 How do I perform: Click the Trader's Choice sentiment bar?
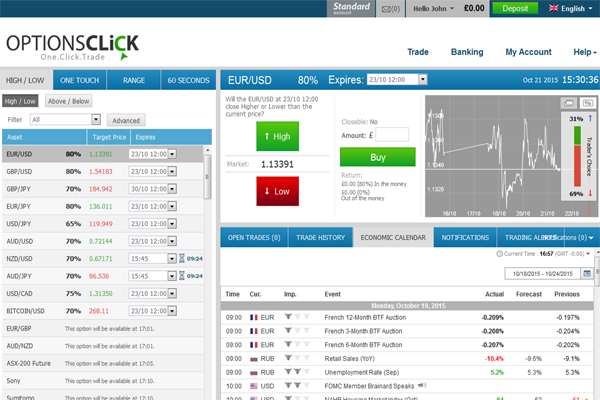tap(577, 156)
